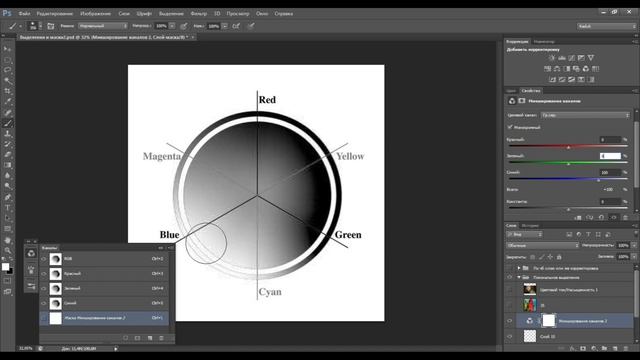Delete layer trash icon in Layers panel
640x360 pixels.
[626, 349]
